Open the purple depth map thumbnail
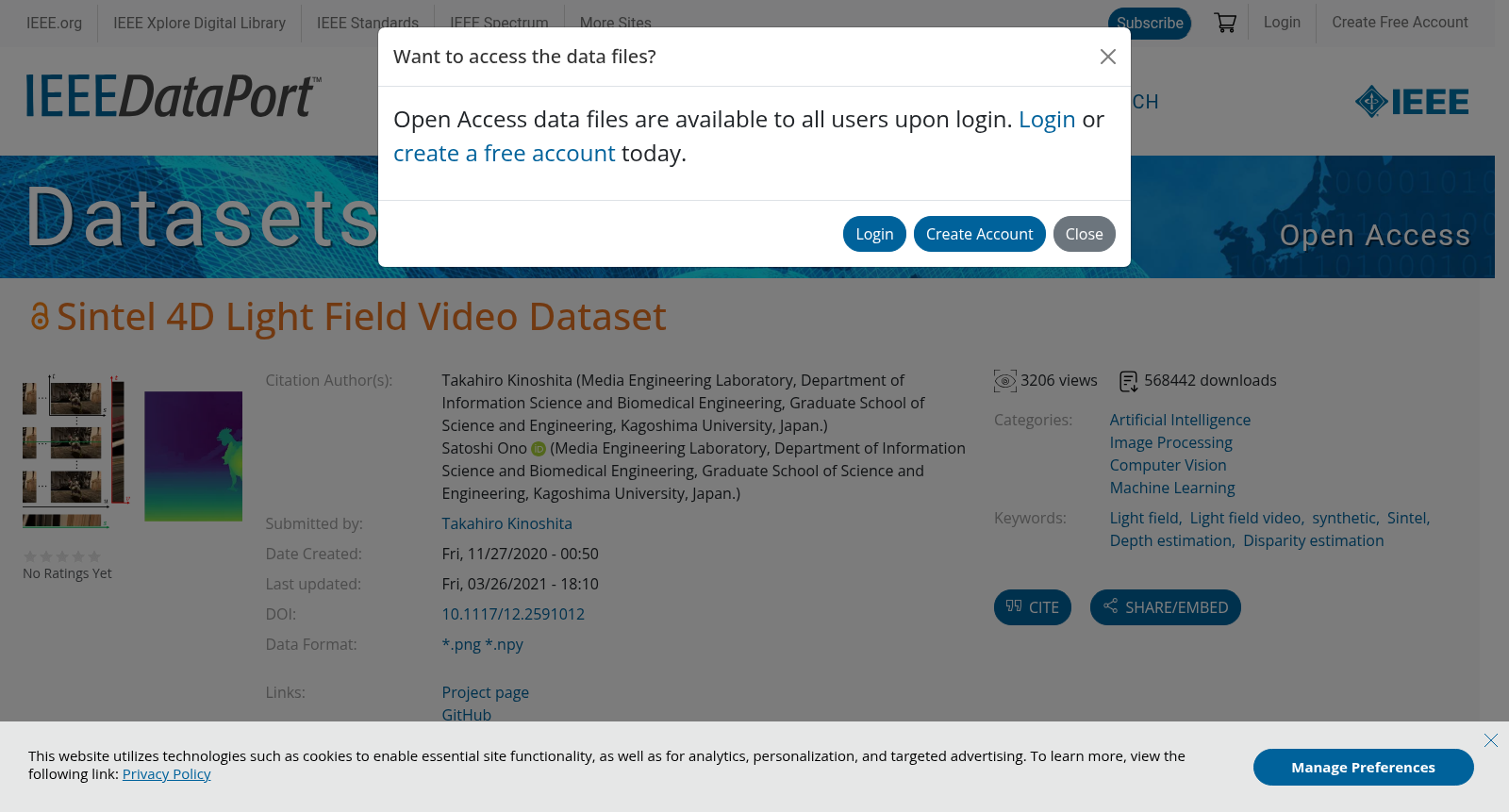The image size is (1509, 812). [193, 456]
